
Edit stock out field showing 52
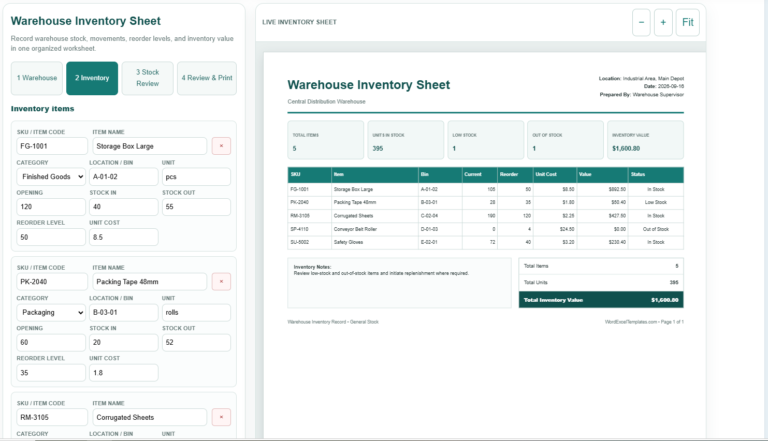pyautogui.click(x=196, y=343)
